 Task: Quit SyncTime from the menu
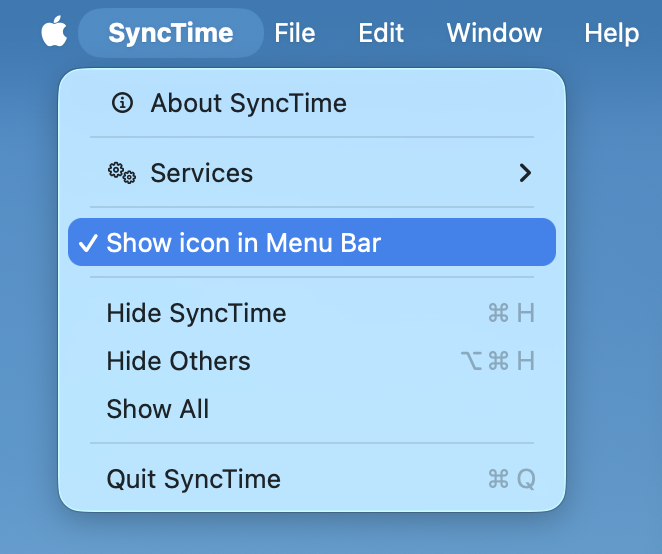(x=193, y=479)
